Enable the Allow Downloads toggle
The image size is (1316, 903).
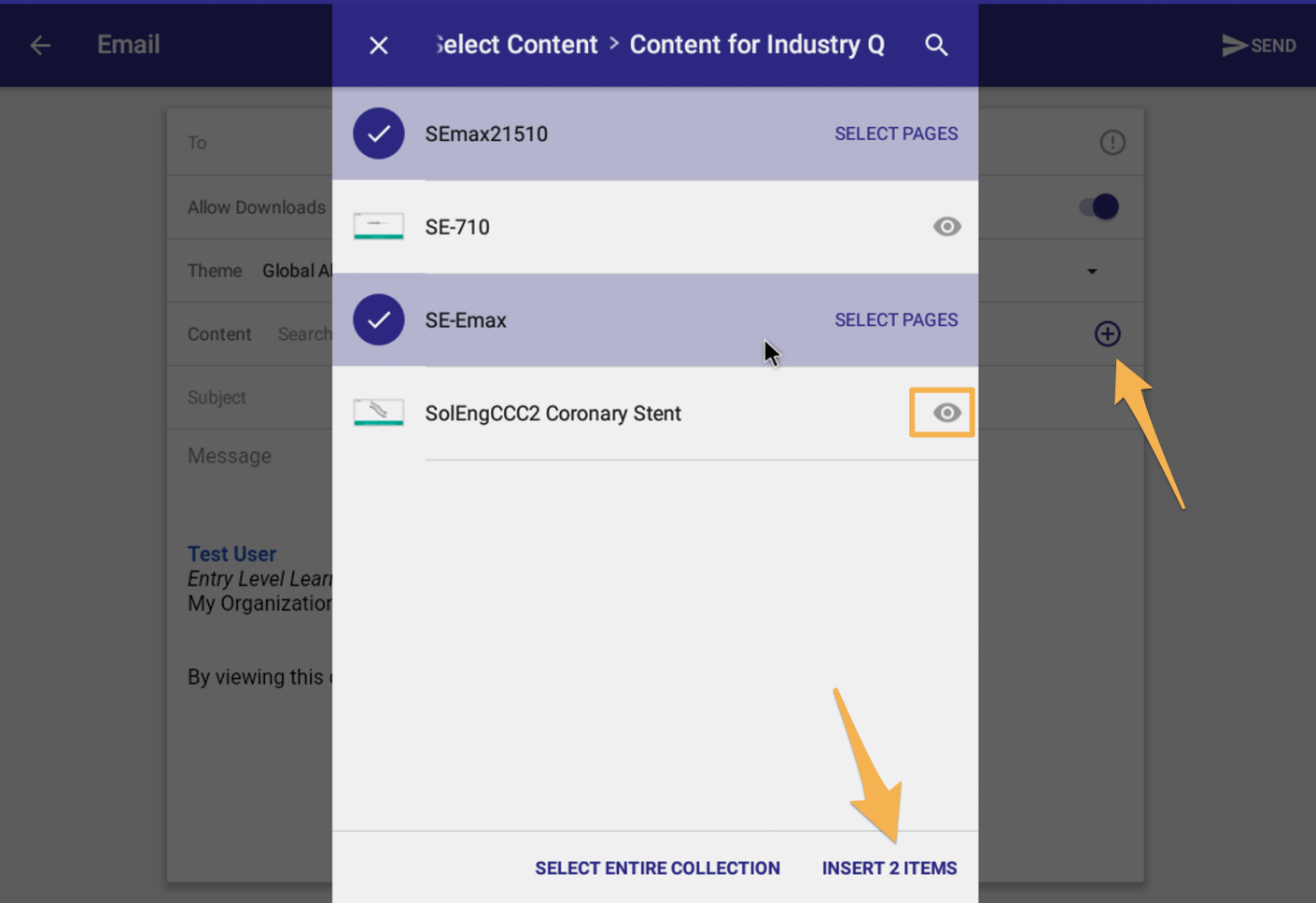(1098, 206)
